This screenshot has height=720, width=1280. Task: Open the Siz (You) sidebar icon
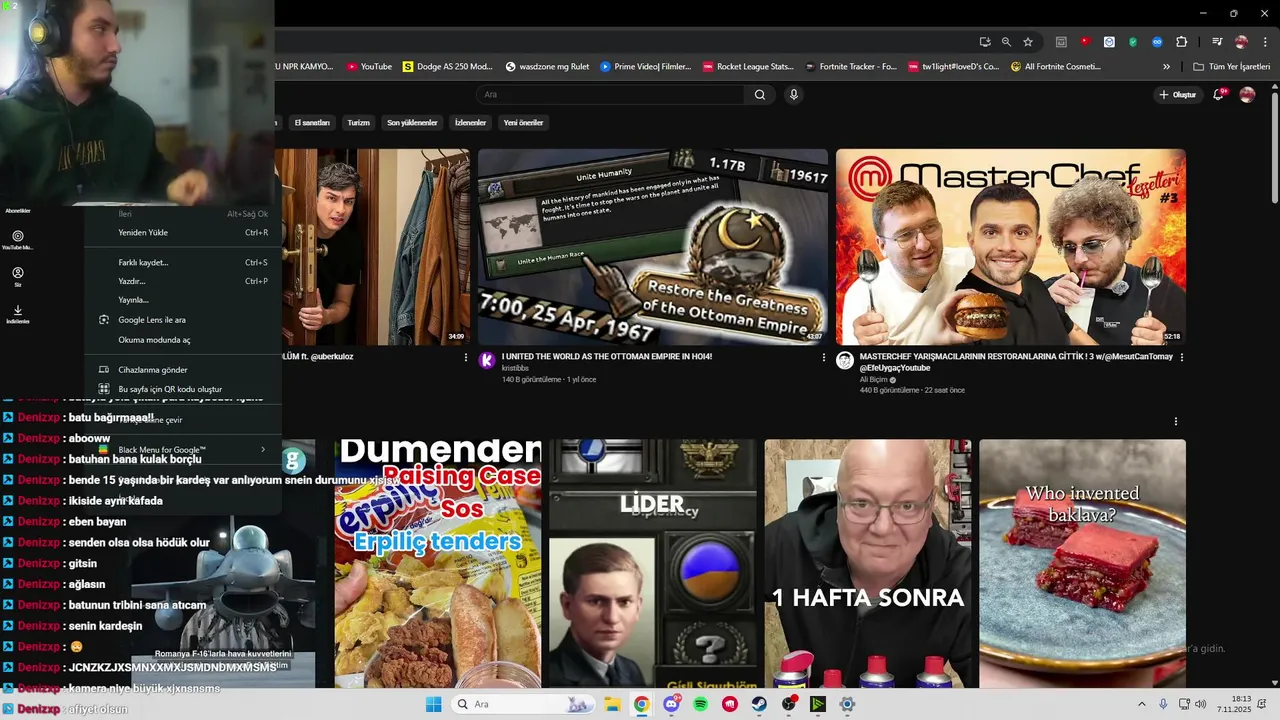click(x=18, y=276)
